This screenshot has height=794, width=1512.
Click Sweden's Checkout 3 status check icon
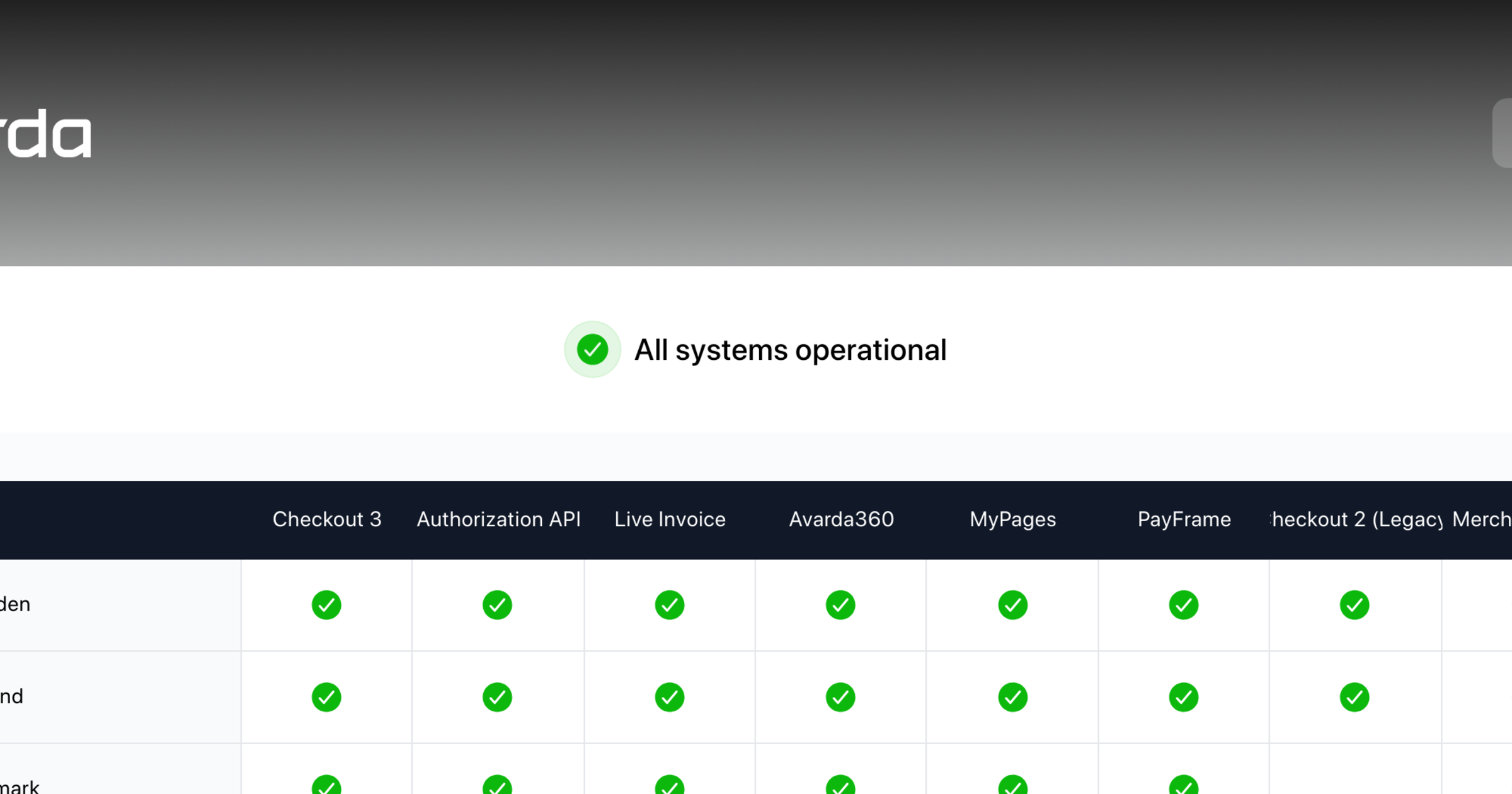click(326, 605)
